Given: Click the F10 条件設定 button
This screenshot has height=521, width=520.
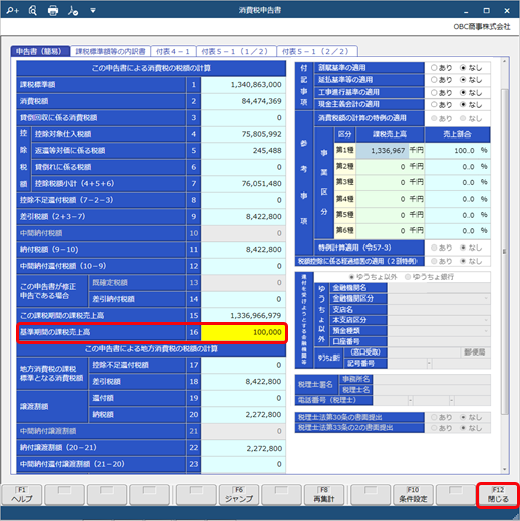Looking at the screenshot, I should (413, 495).
